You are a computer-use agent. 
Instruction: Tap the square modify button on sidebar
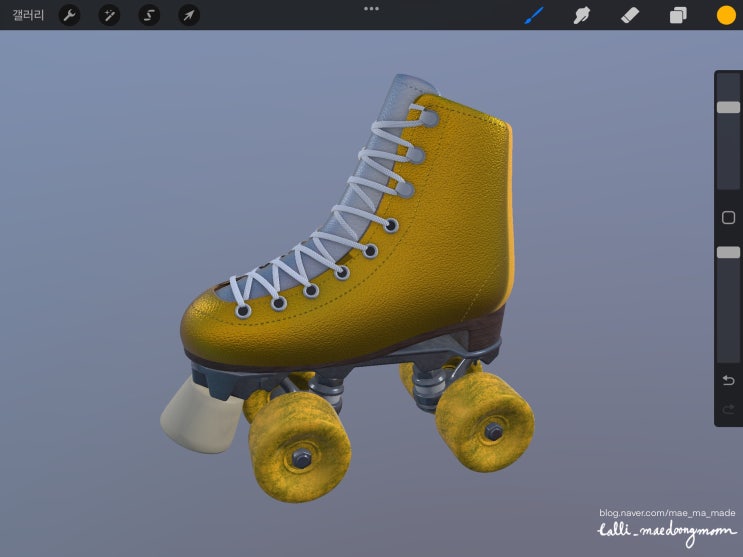[728, 218]
